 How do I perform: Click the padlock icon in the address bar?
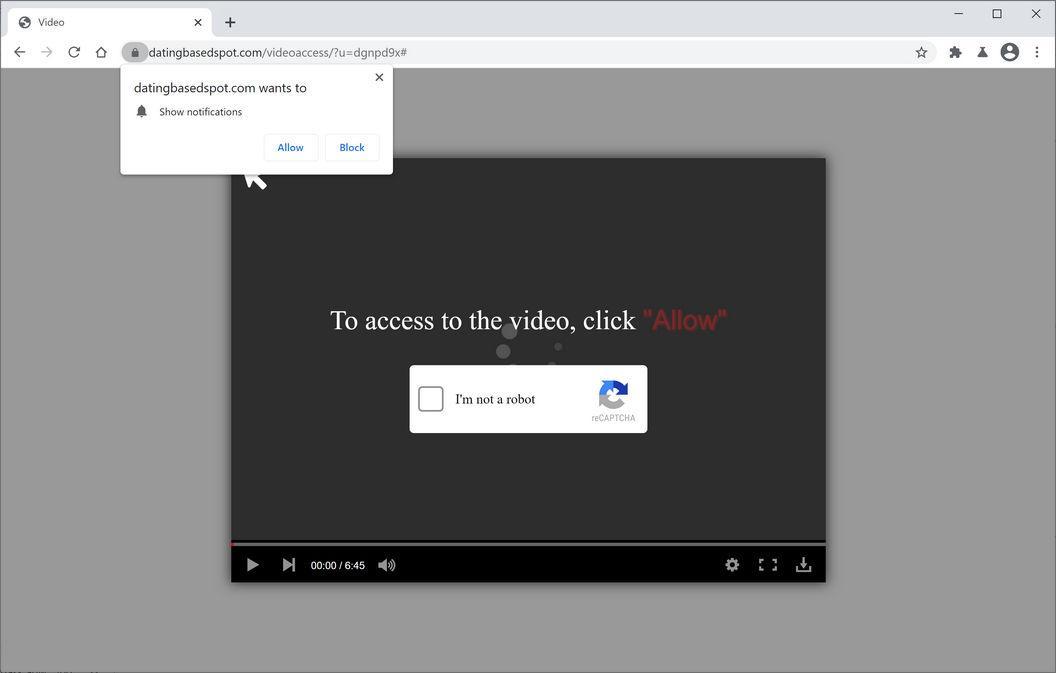134,52
